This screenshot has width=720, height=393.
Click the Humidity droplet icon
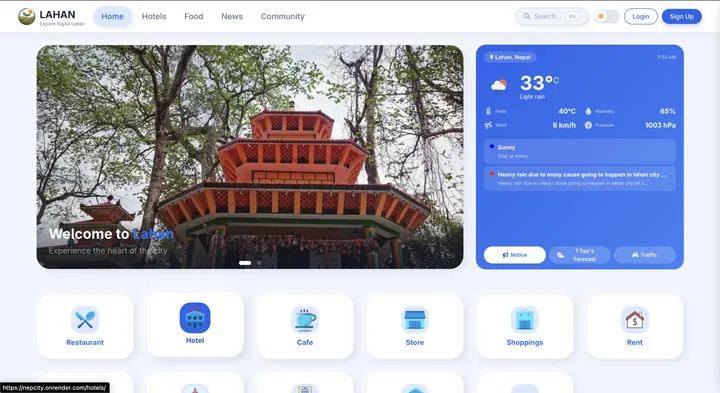[x=588, y=111]
